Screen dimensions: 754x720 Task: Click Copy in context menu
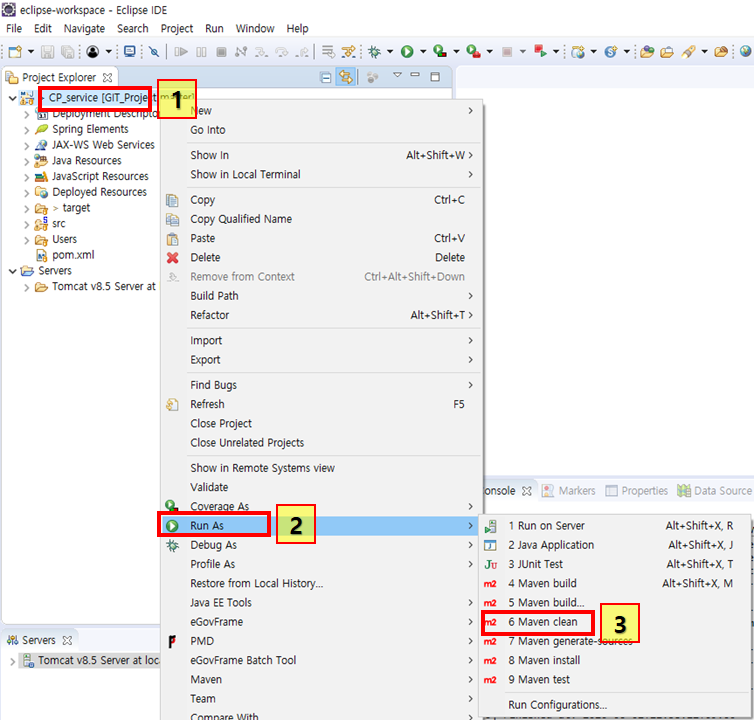pyautogui.click(x=320, y=200)
